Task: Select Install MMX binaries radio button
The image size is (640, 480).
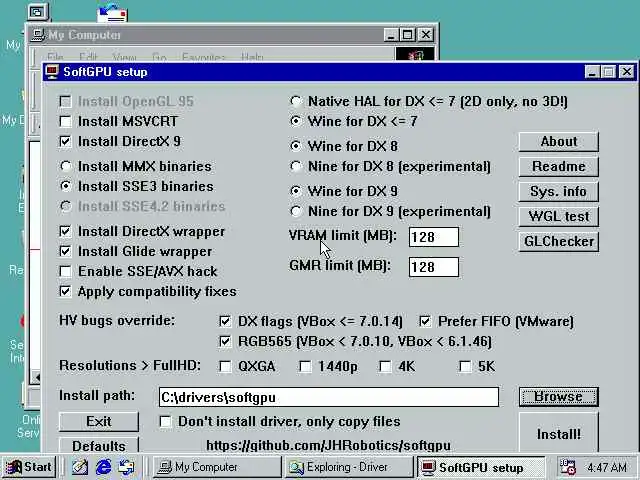Action: point(65,166)
